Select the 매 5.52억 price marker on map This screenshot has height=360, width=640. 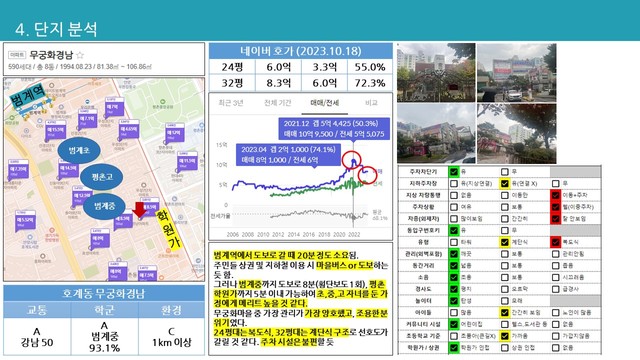tap(25, 220)
